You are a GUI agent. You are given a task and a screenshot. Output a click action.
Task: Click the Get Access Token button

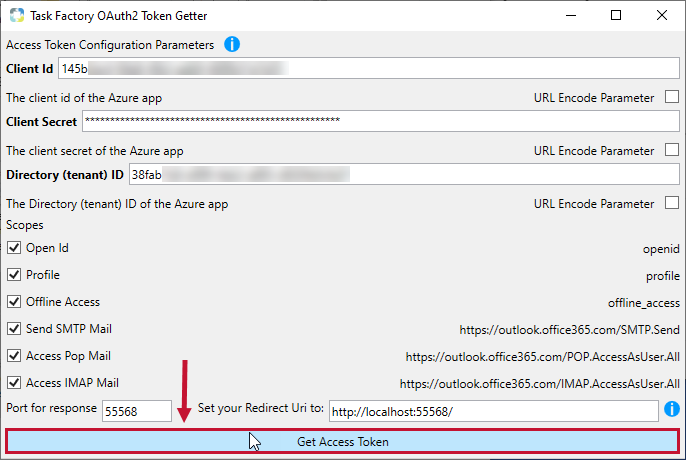click(343, 442)
